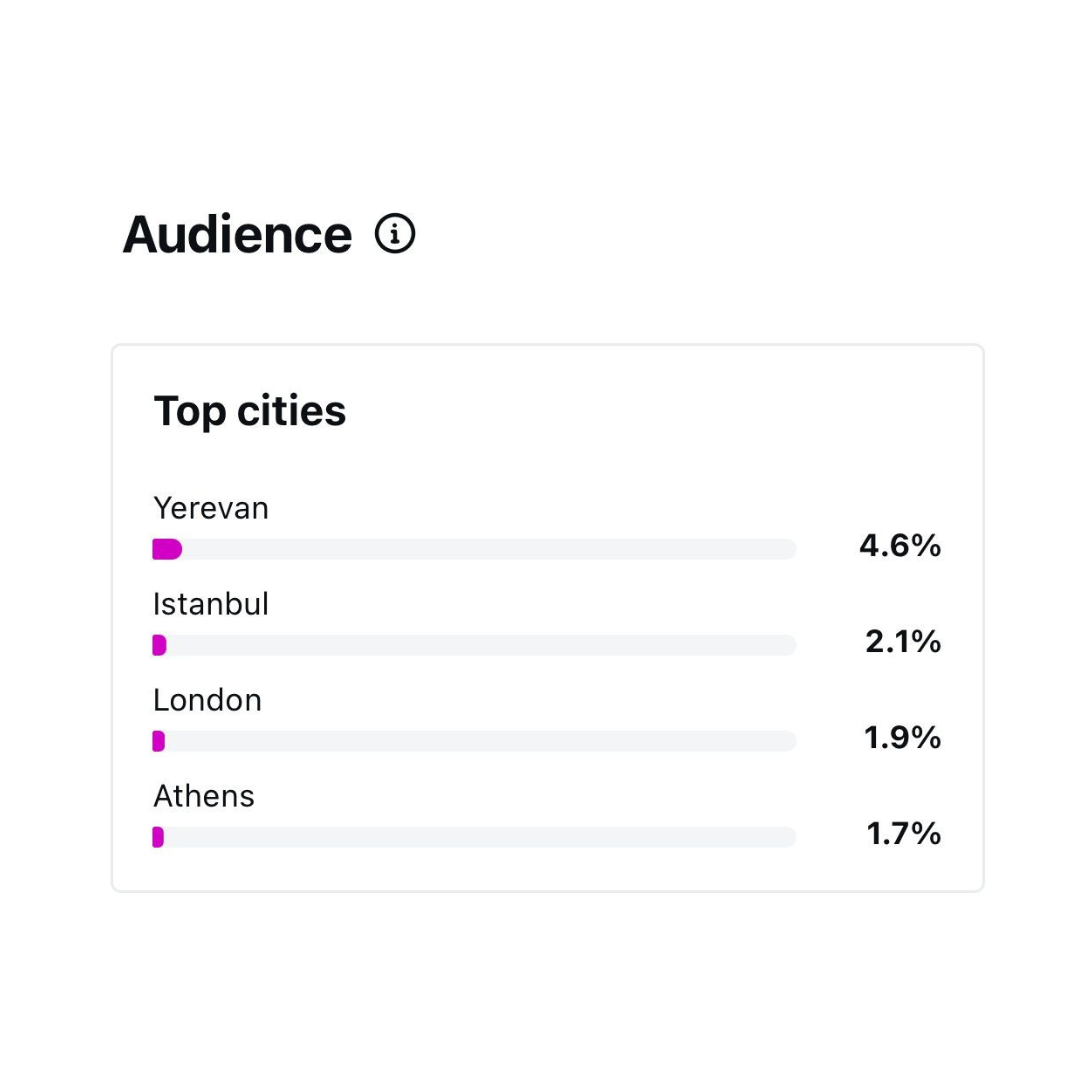Click the magenta fill of Yerevan's bar
Screen dimensions: 1080x1080
pos(166,549)
